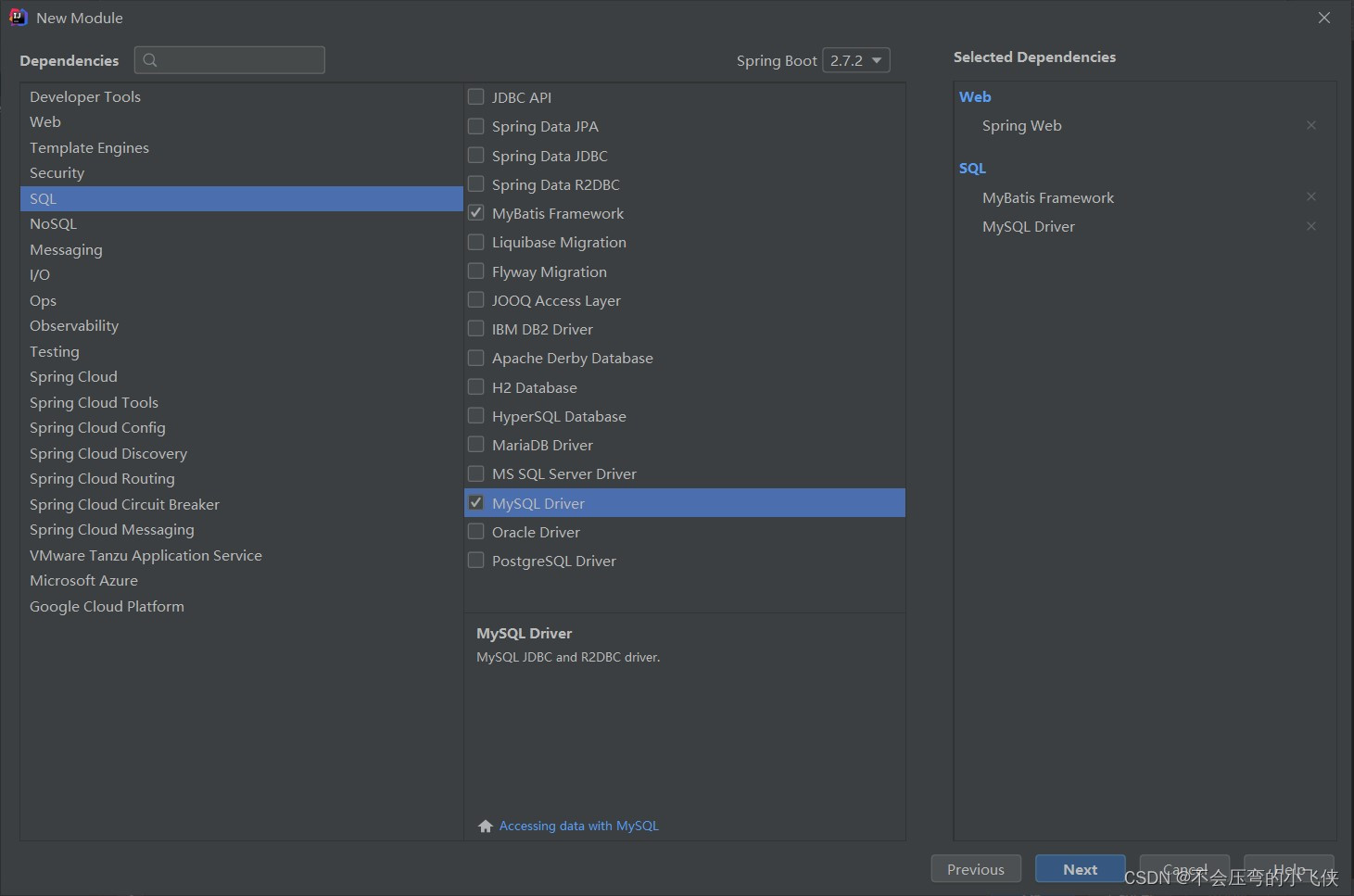Viewport: 1354px width, 896px height.
Task: Open Template Engines category
Action: (242, 147)
